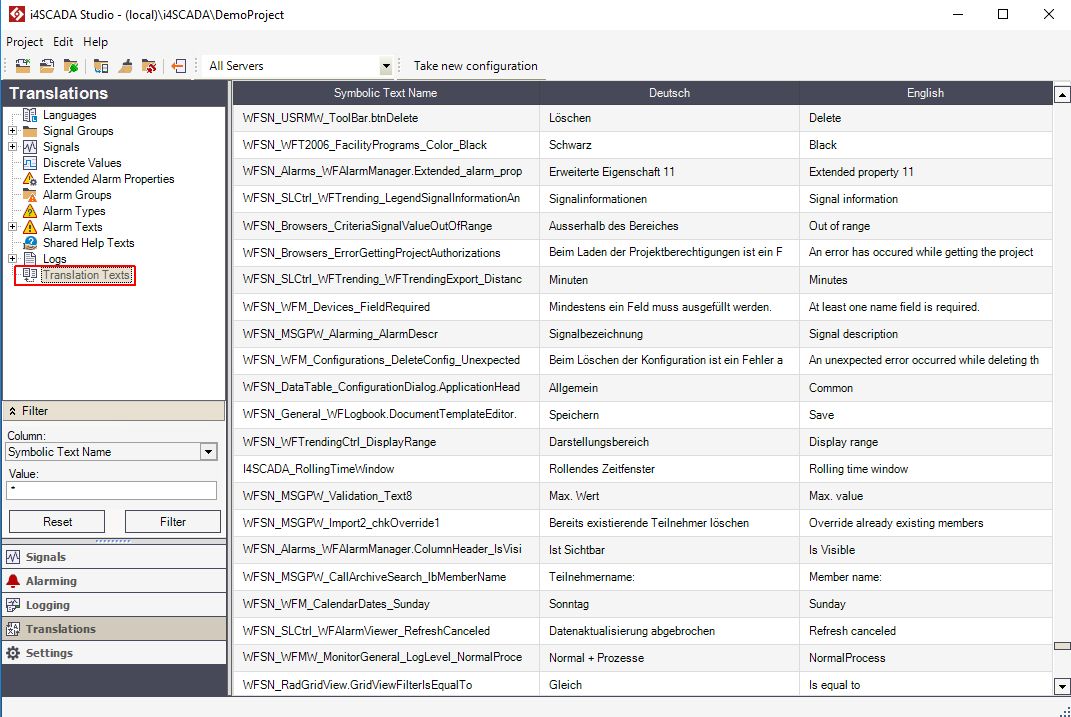Collapse the Filter panel header
The image size is (1071, 717).
[x=113, y=411]
